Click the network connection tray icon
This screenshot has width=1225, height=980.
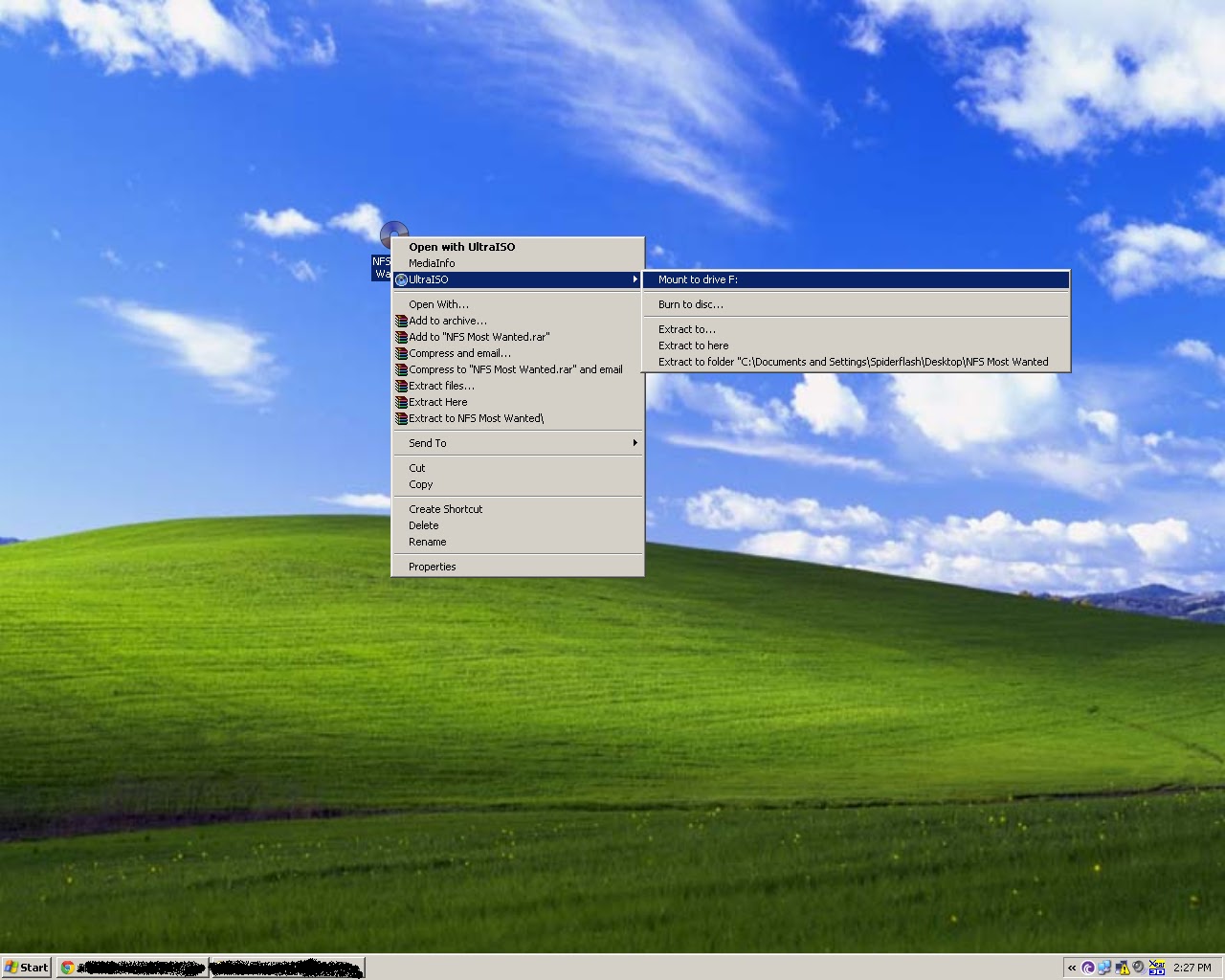tap(1104, 968)
